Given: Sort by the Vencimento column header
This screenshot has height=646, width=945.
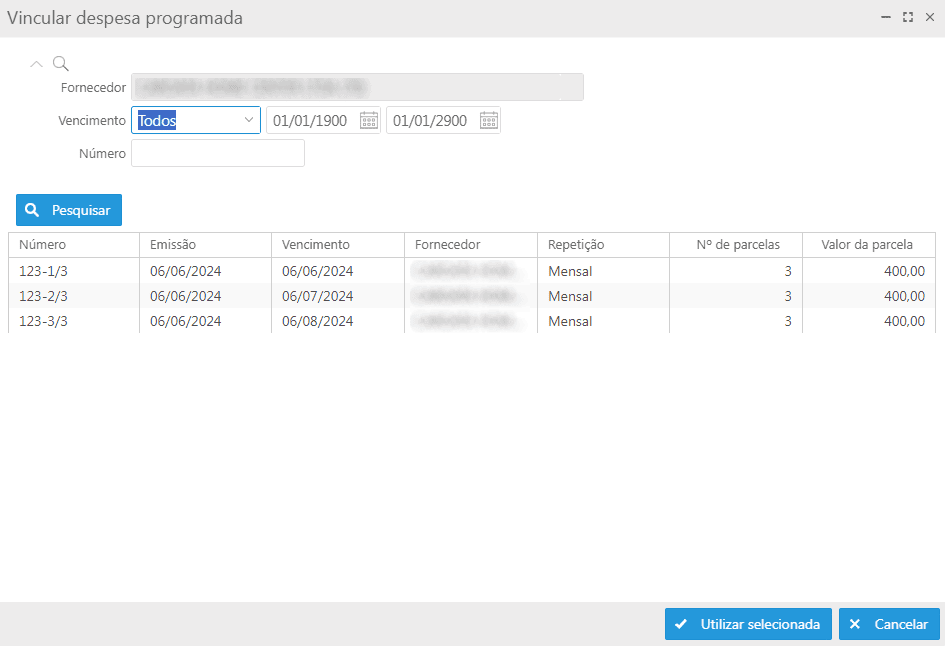Looking at the screenshot, I should click(x=316, y=245).
